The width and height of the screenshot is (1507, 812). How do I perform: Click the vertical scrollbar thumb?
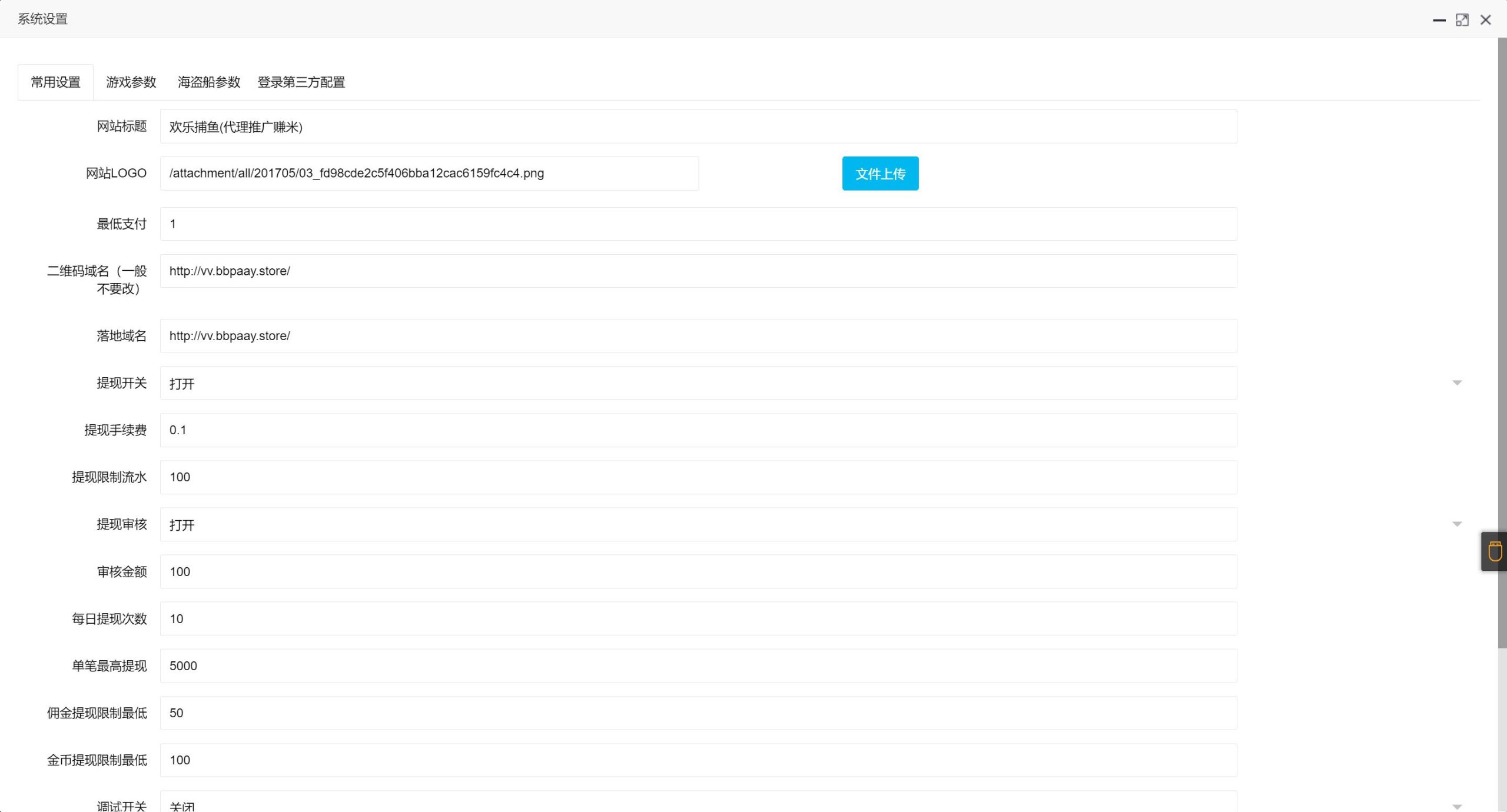[1502, 341]
